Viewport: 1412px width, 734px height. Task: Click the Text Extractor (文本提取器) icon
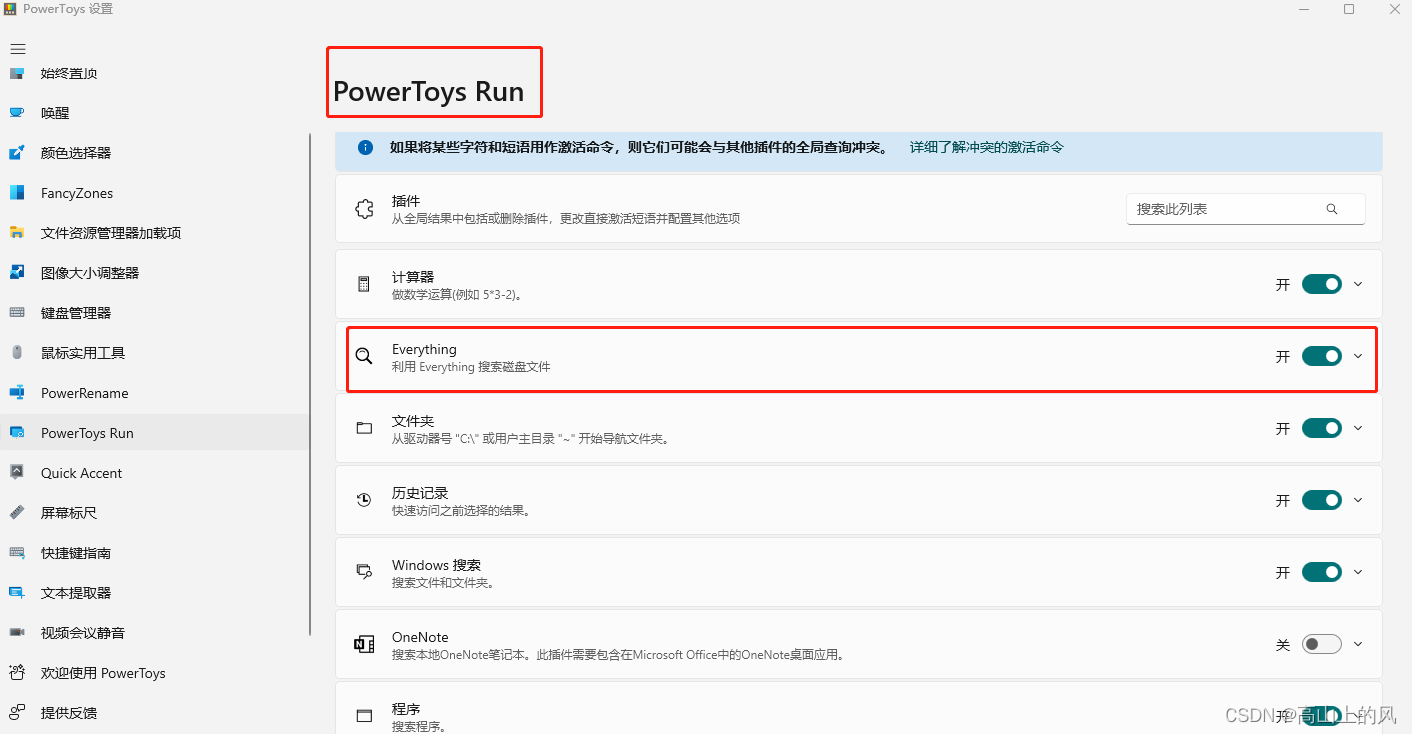pyautogui.click(x=17, y=593)
